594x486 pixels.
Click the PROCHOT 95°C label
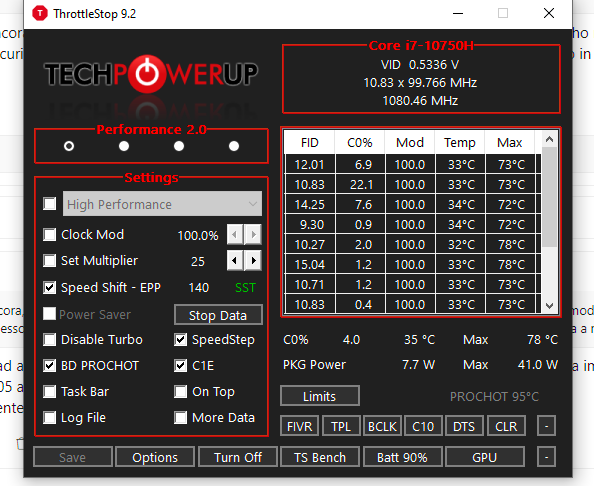coord(494,397)
